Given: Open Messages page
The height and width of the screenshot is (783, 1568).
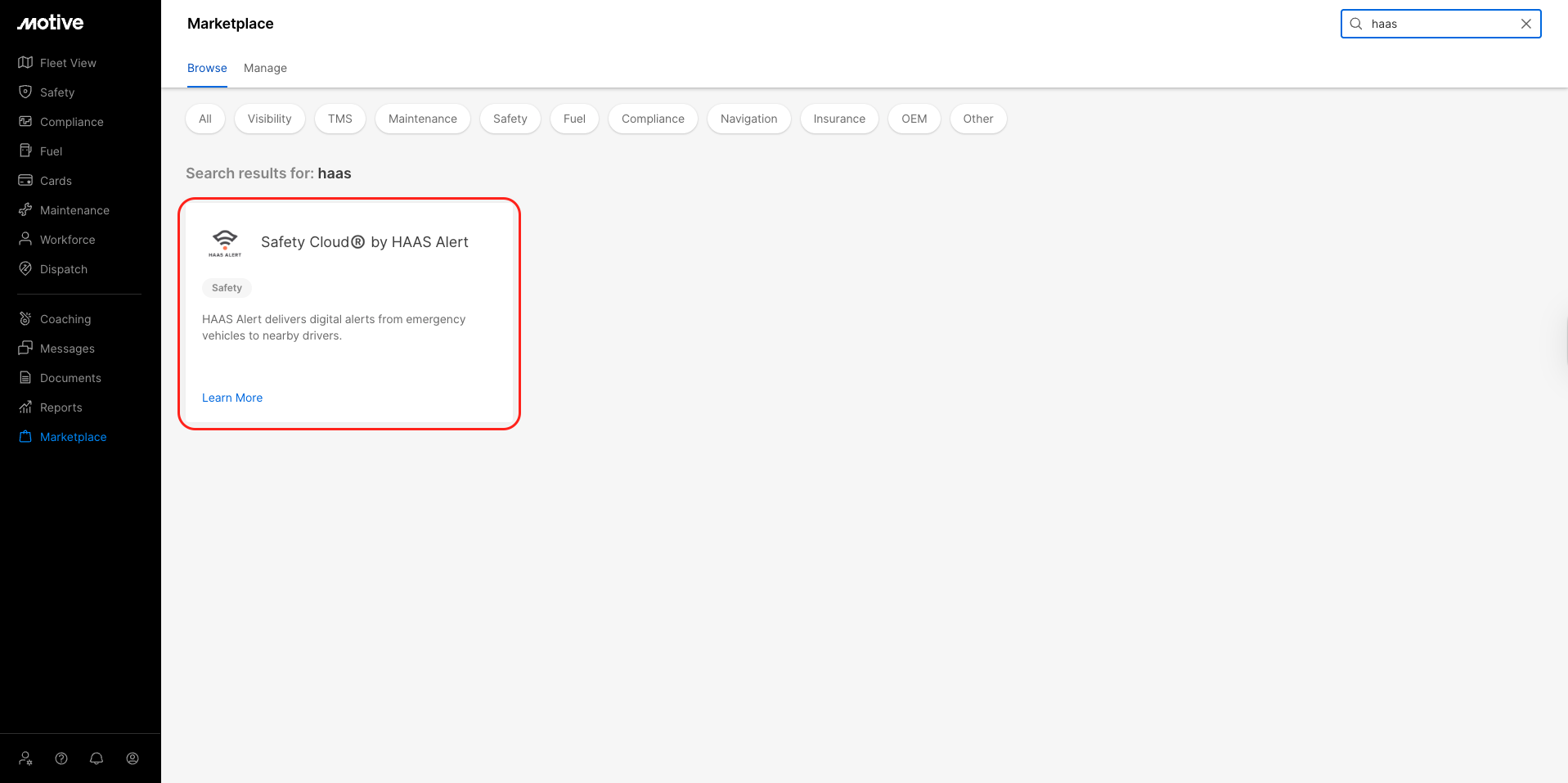Looking at the screenshot, I should 67,349.
